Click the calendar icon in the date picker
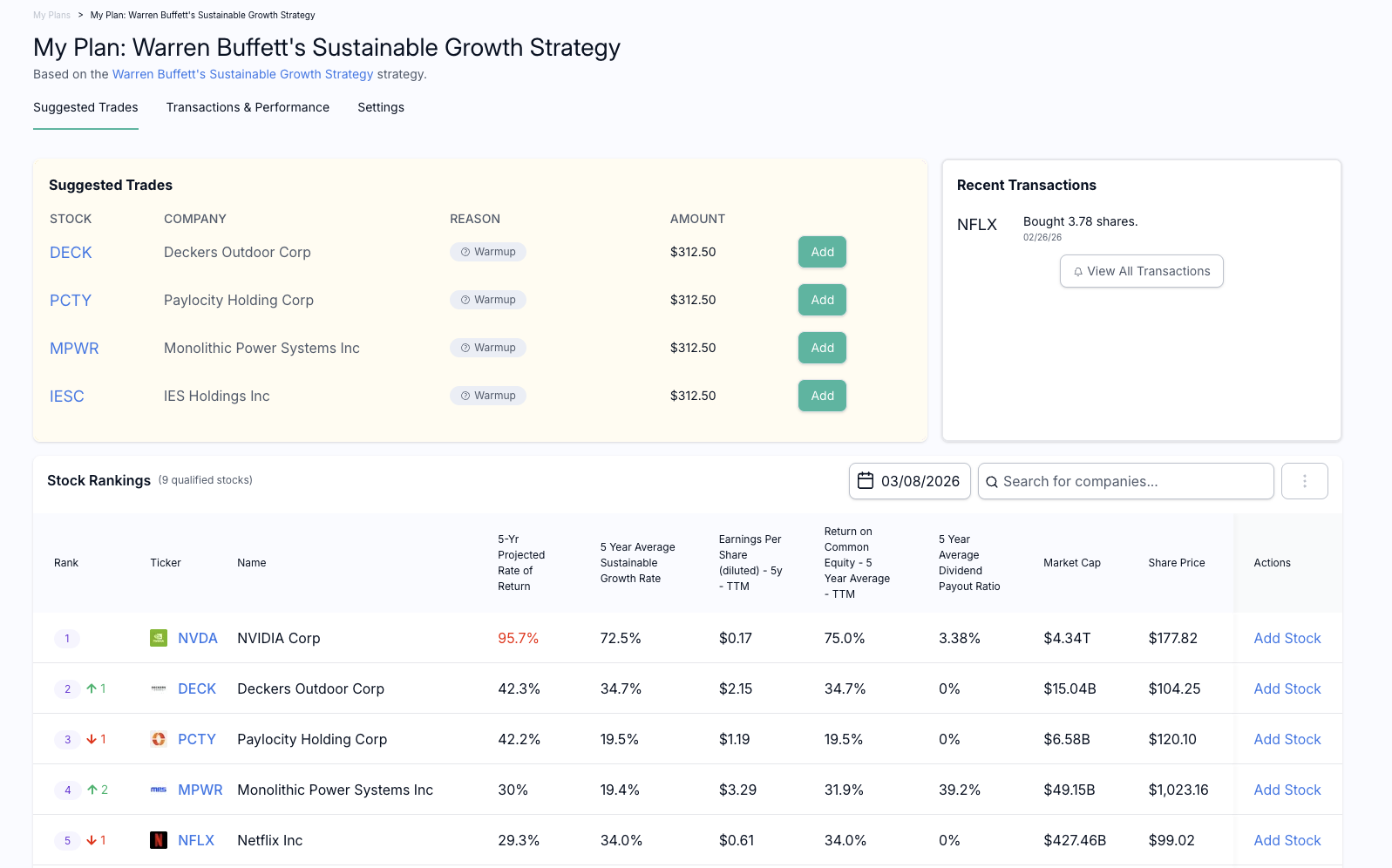 (866, 481)
